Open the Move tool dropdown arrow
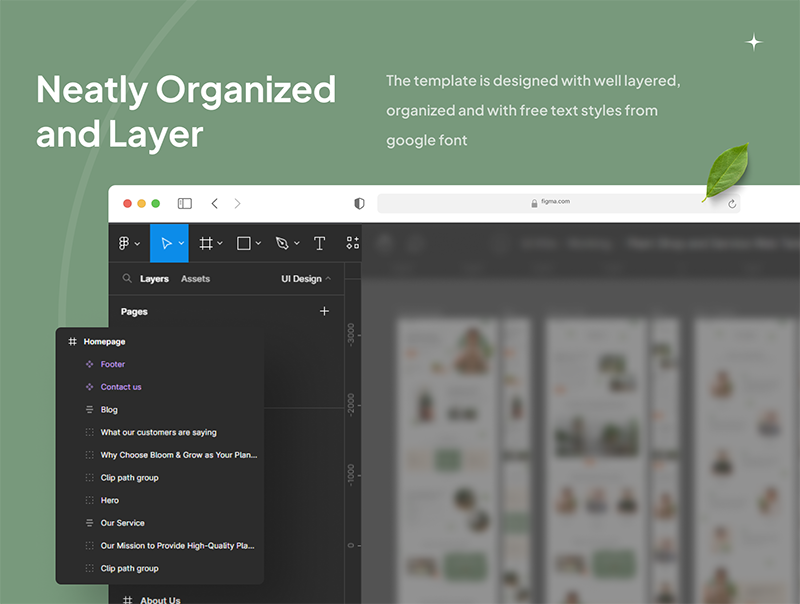Screen dimensions: 800x604 point(181,243)
